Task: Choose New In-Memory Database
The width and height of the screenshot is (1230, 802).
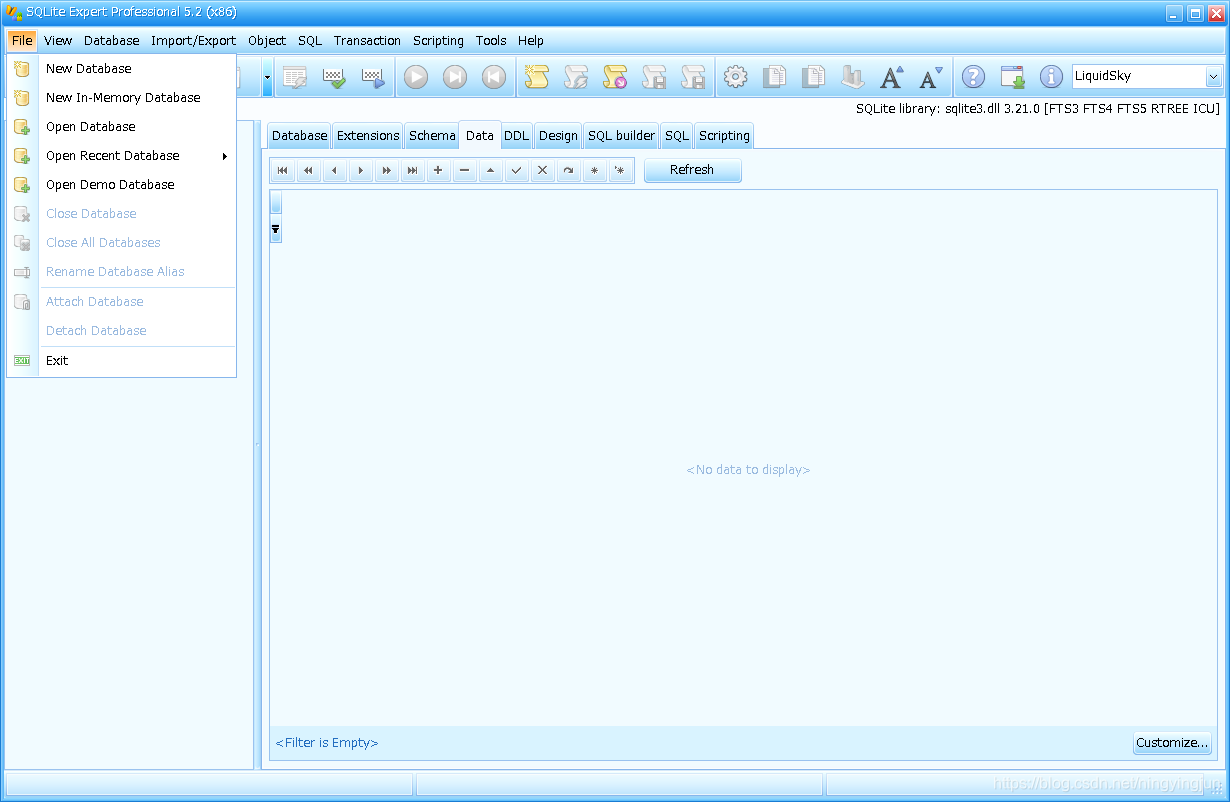Action: [x=121, y=98]
